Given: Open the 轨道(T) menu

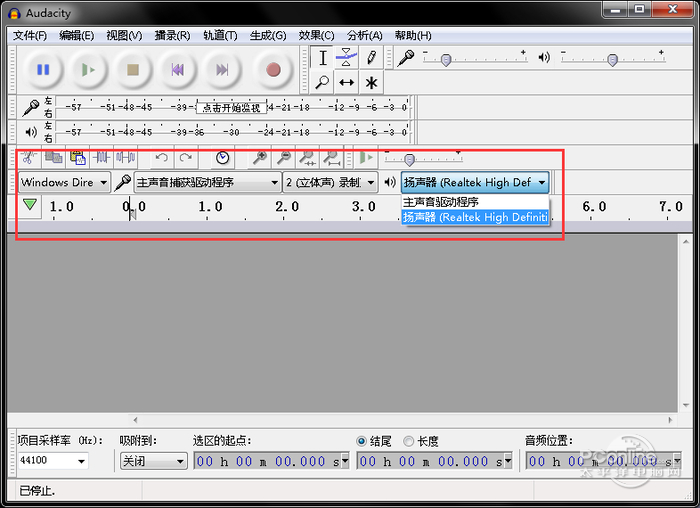Looking at the screenshot, I should (x=221, y=35).
